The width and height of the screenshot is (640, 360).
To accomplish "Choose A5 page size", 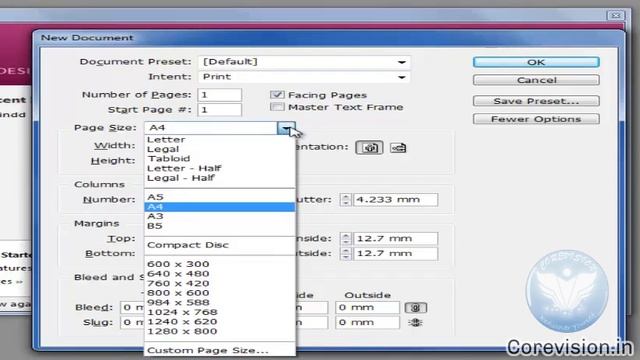I will (x=220, y=197).
